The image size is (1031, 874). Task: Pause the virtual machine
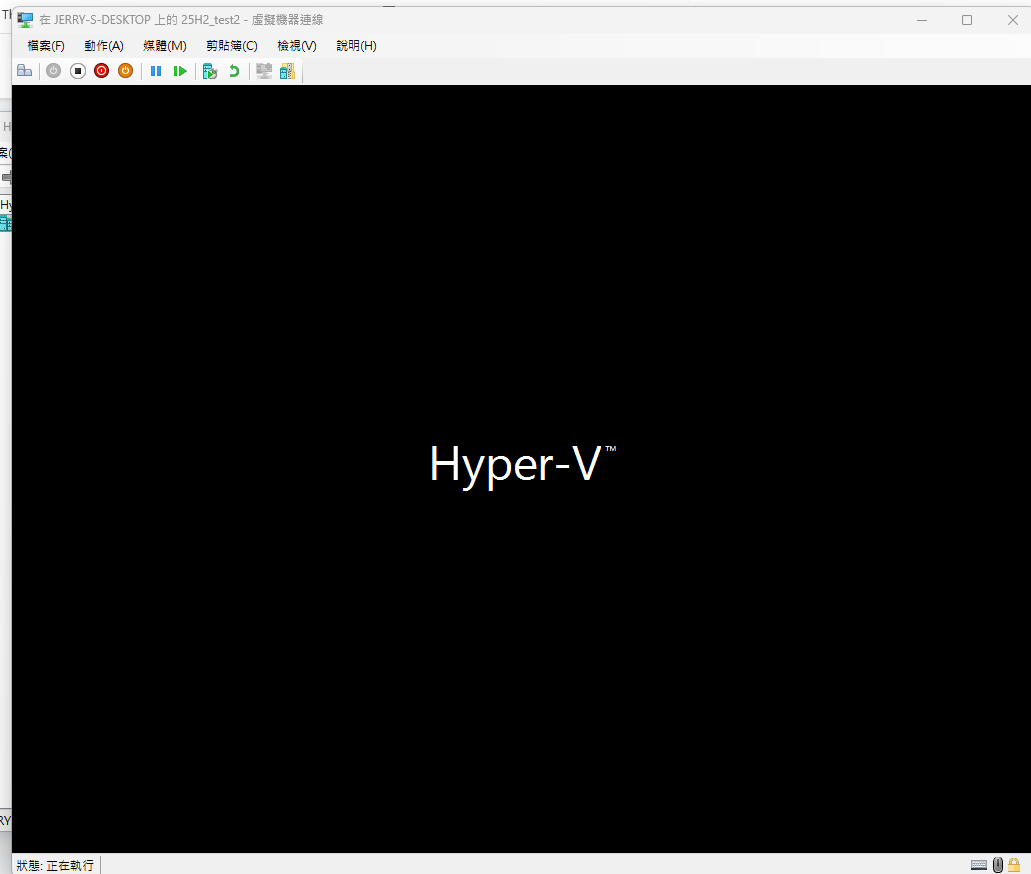pos(156,70)
